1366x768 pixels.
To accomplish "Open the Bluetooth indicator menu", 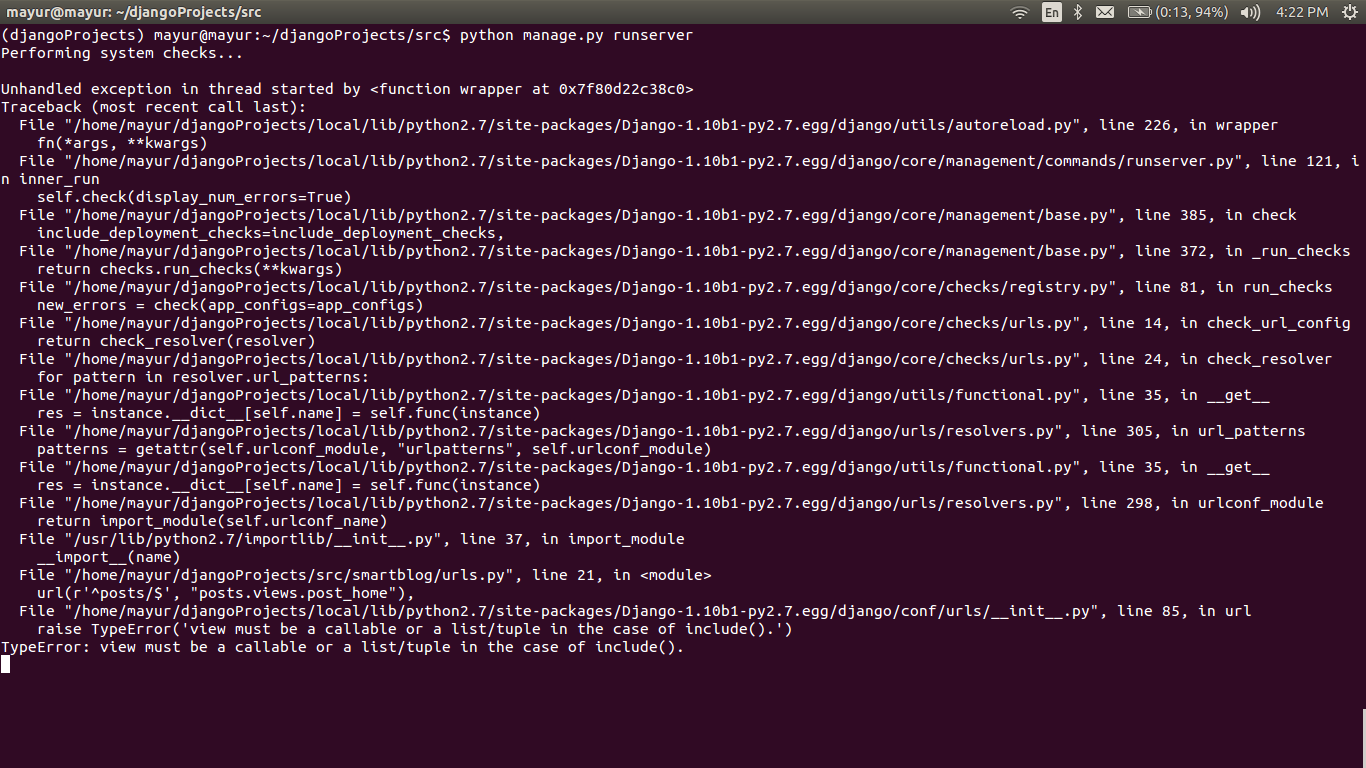I will (x=1078, y=12).
